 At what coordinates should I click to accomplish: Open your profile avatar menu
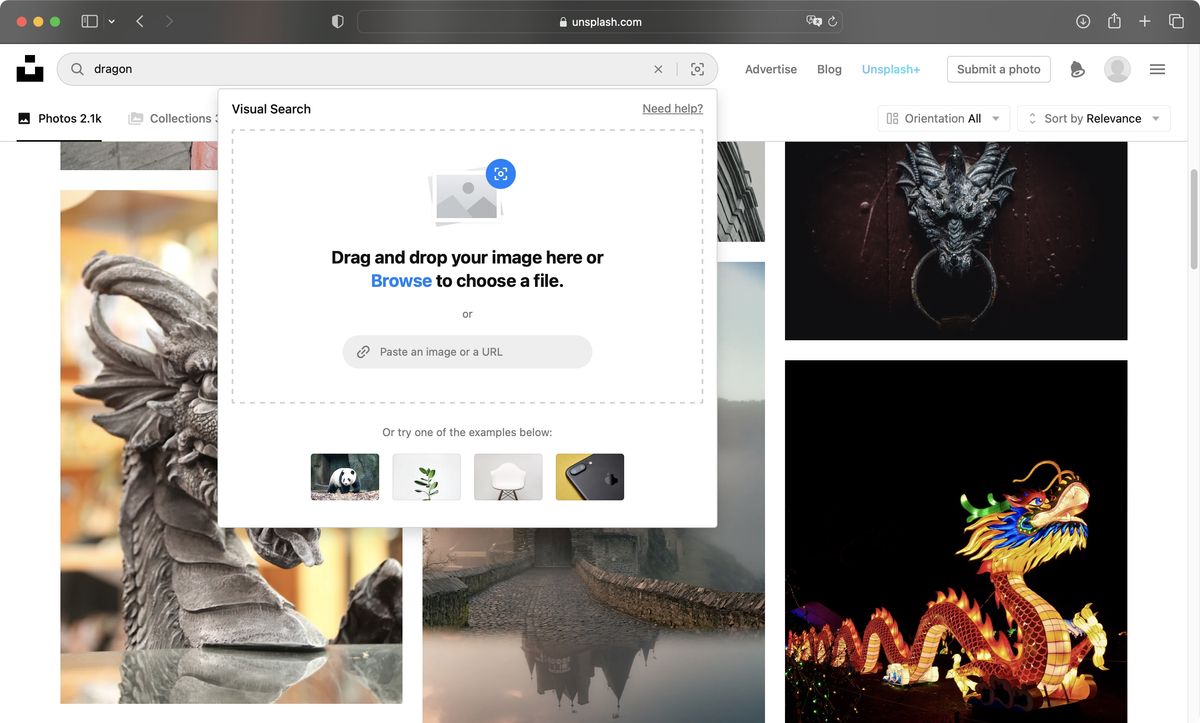coord(1117,69)
